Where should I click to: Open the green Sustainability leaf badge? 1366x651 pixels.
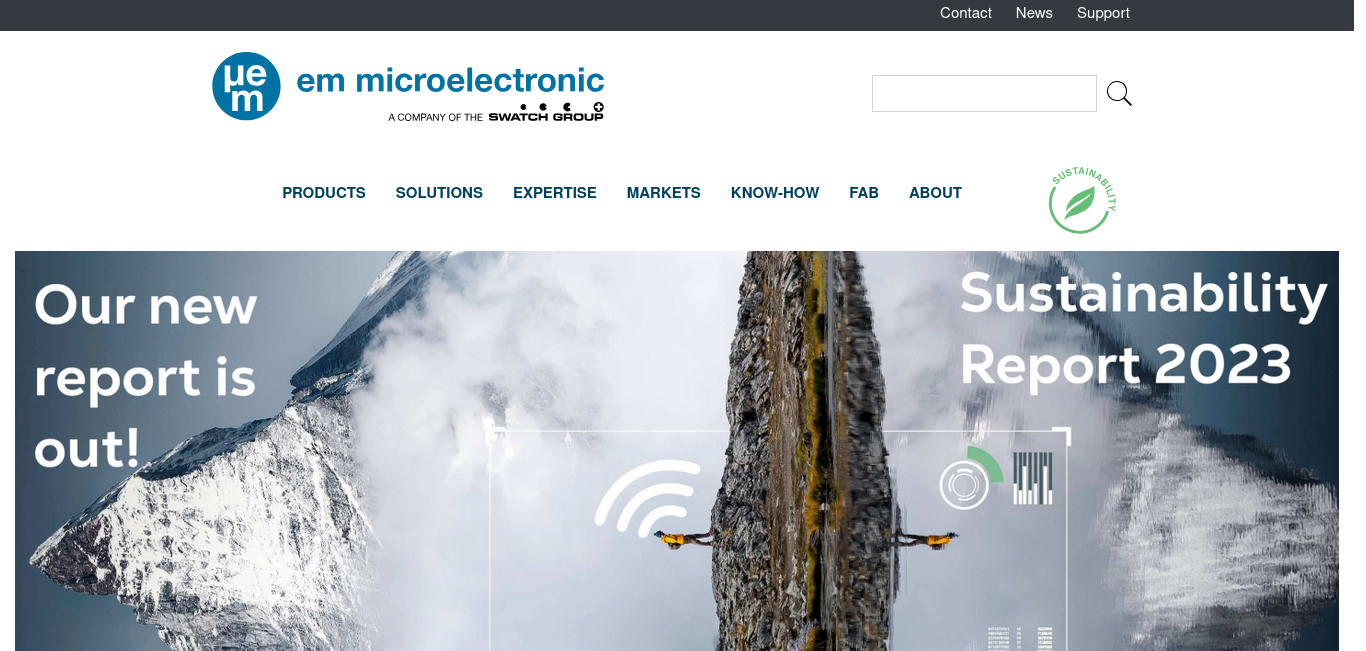tap(1082, 200)
